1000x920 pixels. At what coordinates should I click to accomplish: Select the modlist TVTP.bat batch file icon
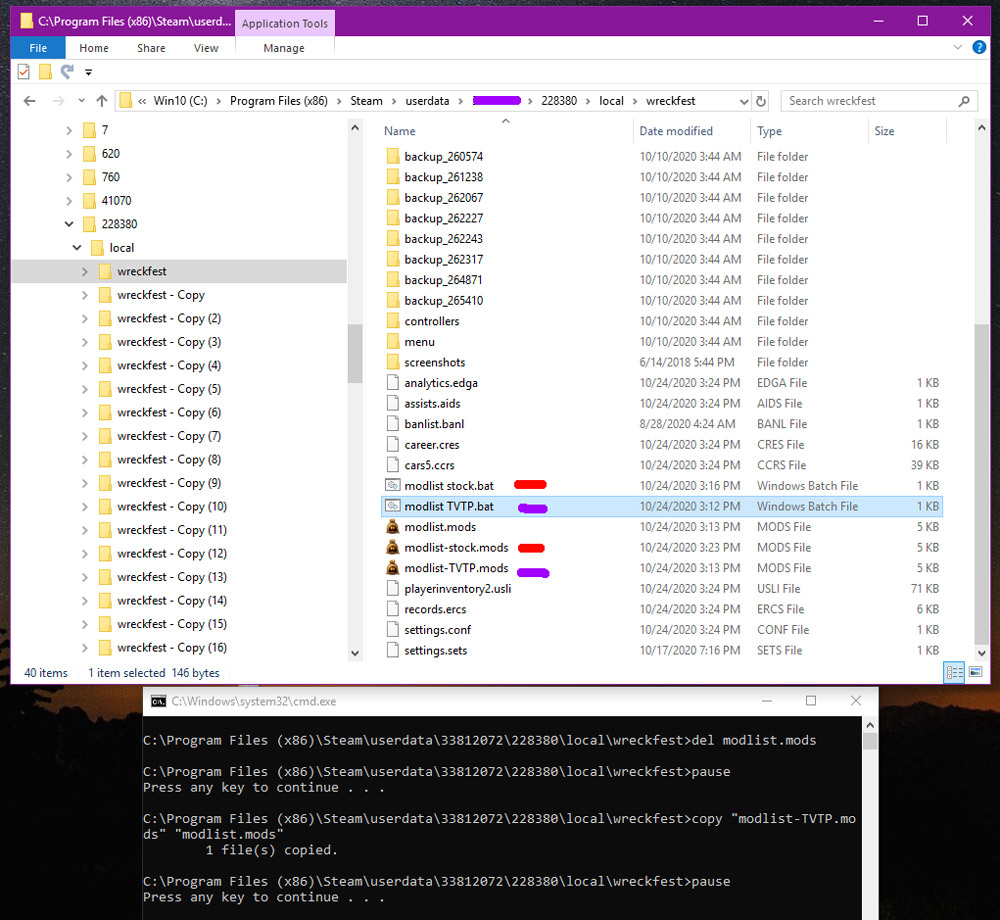(x=393, y=506)
